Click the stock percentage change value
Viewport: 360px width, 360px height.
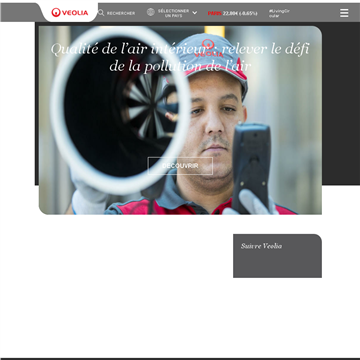(248, 13)
